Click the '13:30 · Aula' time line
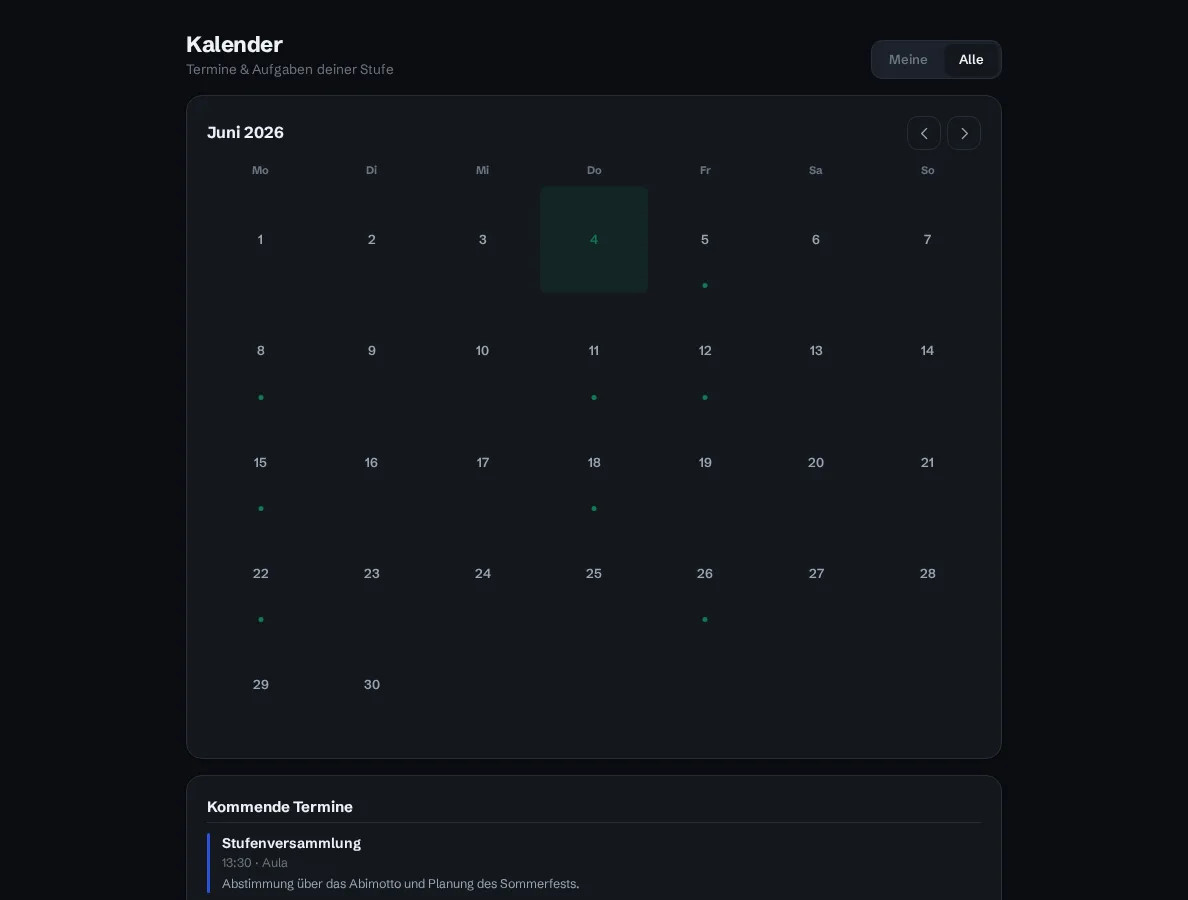This screenshot has width=1188, height=900. 255,863
